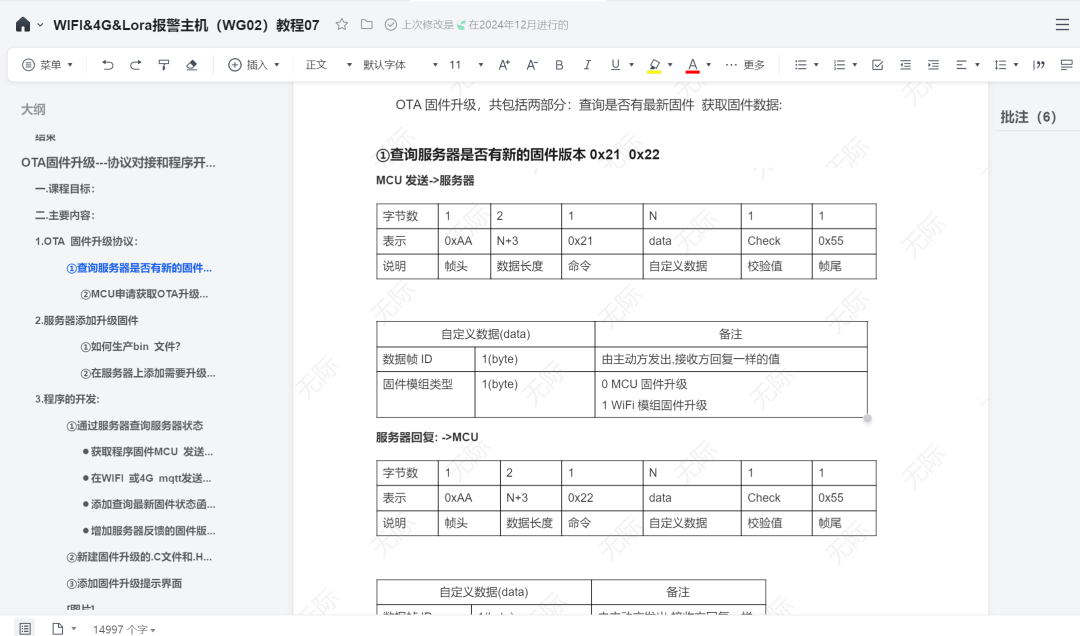Image resolution: width=1080 pixels, height=636 pixels.
Task: Show more toolbar options via 更多
Action: click(x=745, y=65)
